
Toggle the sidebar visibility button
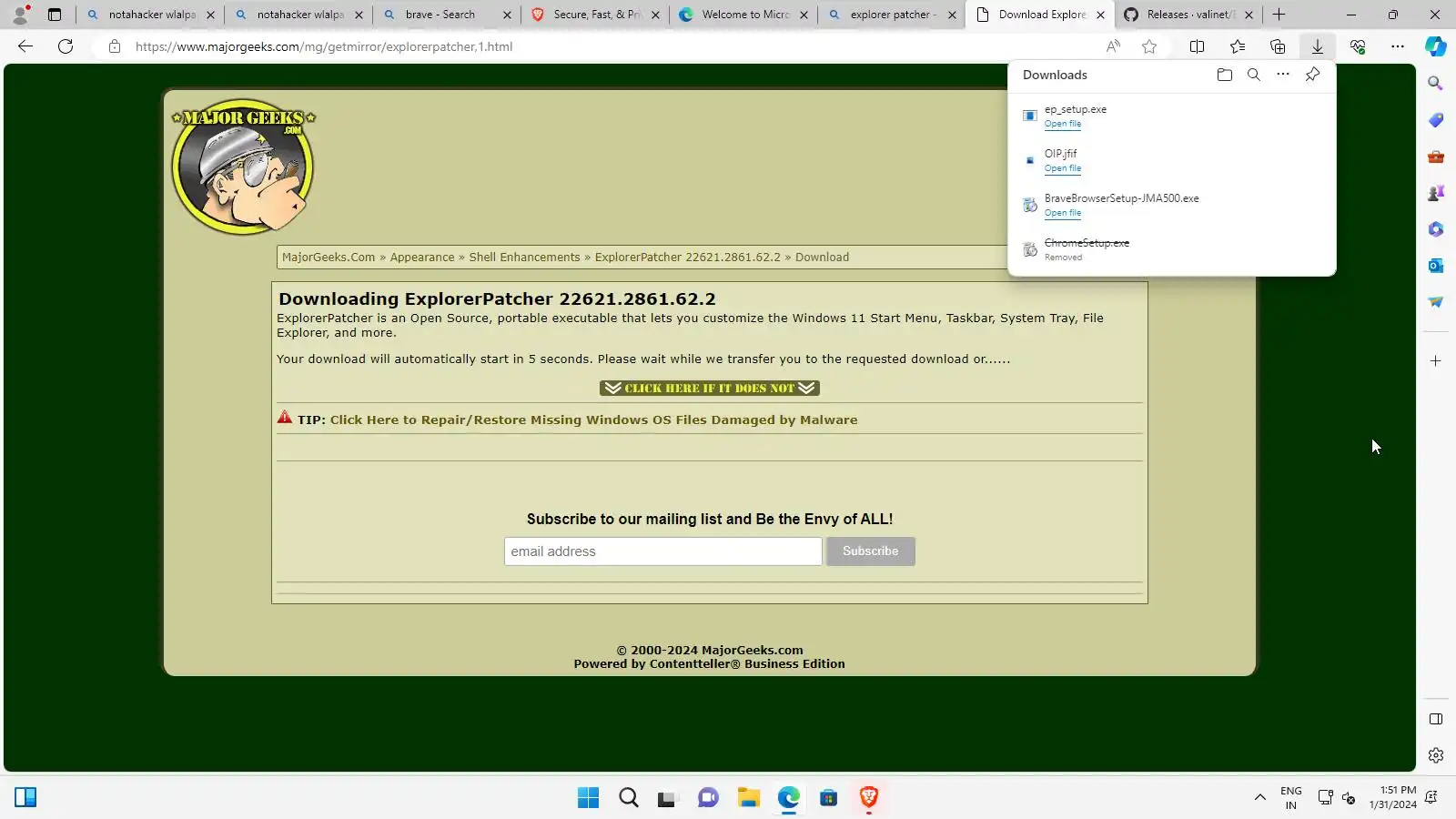coord(1436,719)
